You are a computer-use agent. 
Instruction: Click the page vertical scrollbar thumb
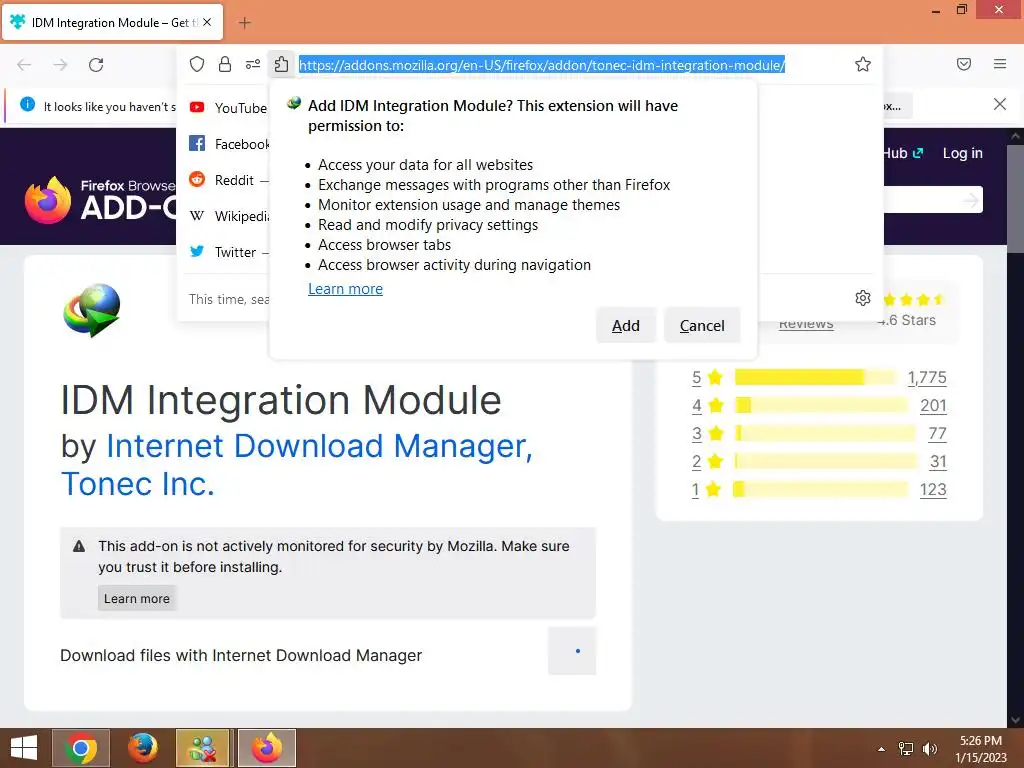(1016, 198)
